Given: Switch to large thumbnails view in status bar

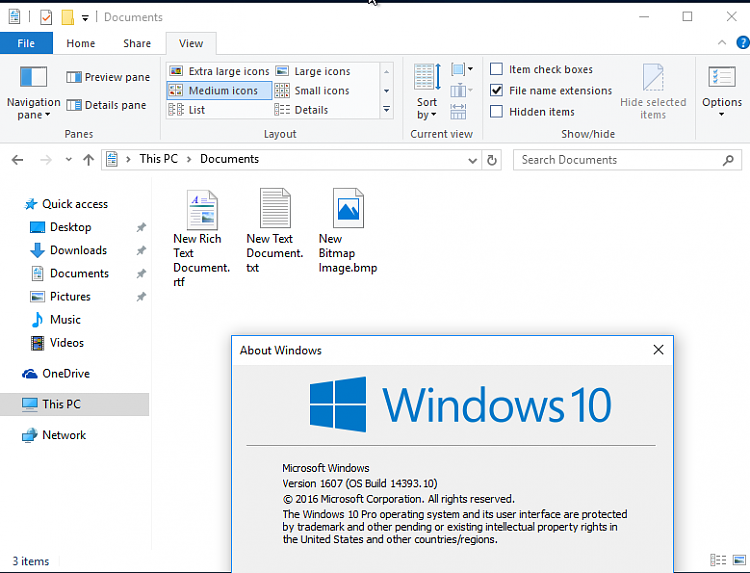Looking at the screenshot, I should point(739,560).
